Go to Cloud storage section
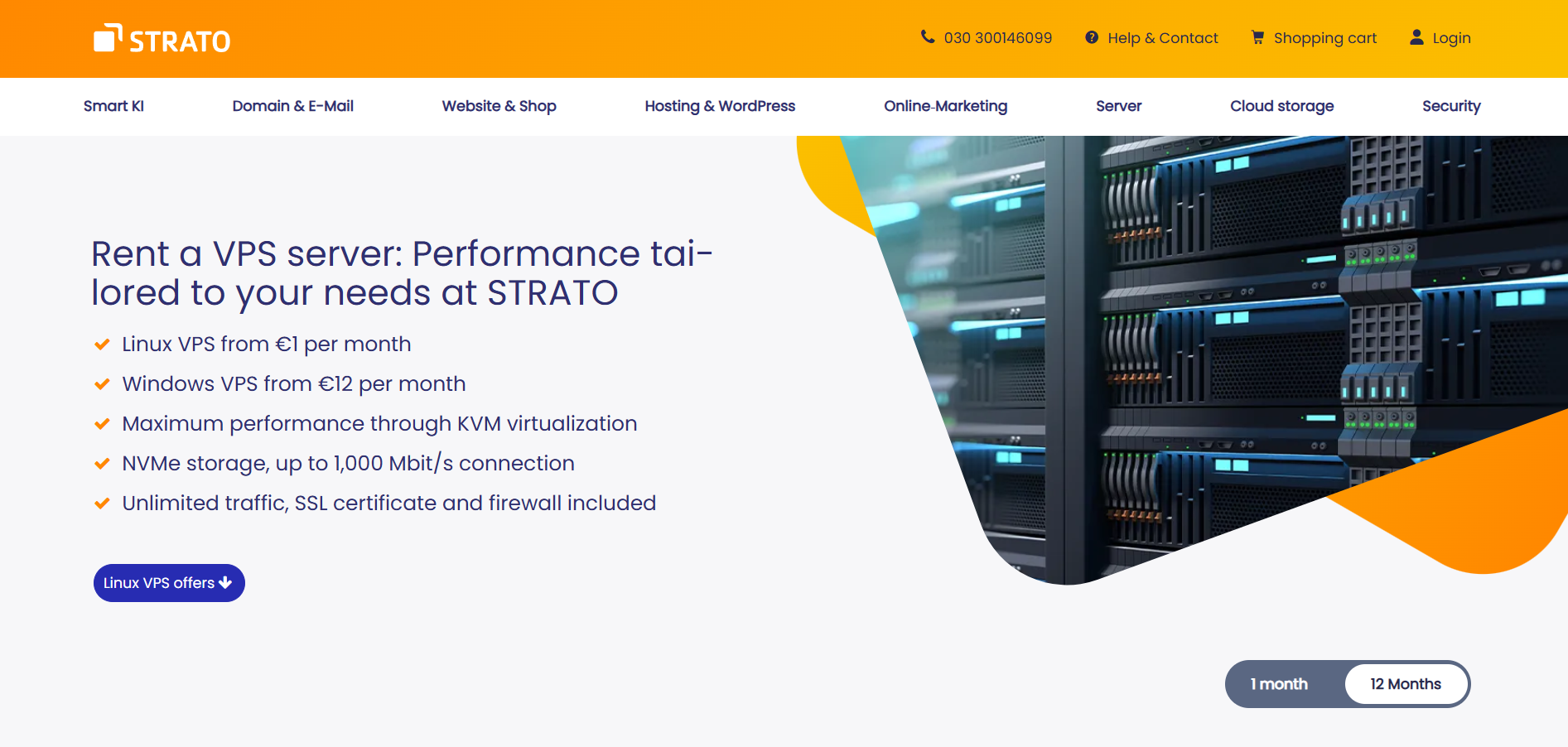 [x=1281, y=106]
